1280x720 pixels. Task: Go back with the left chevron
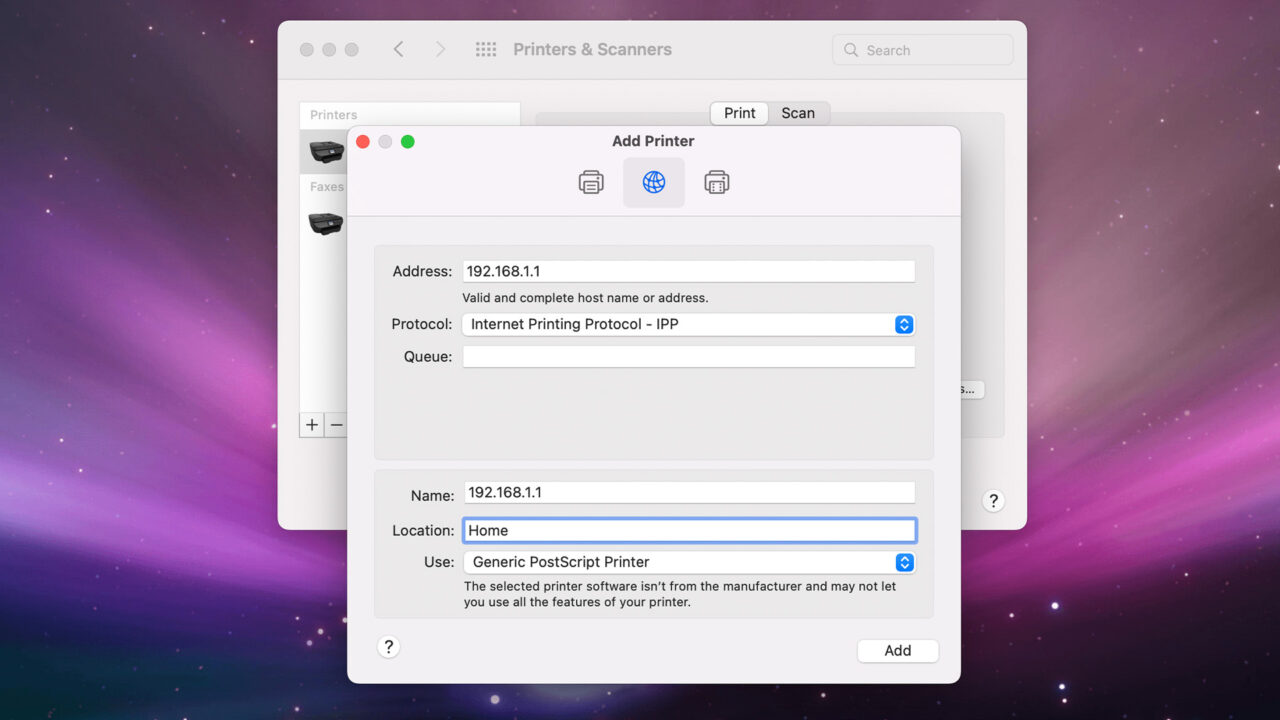tap(398, 50)
